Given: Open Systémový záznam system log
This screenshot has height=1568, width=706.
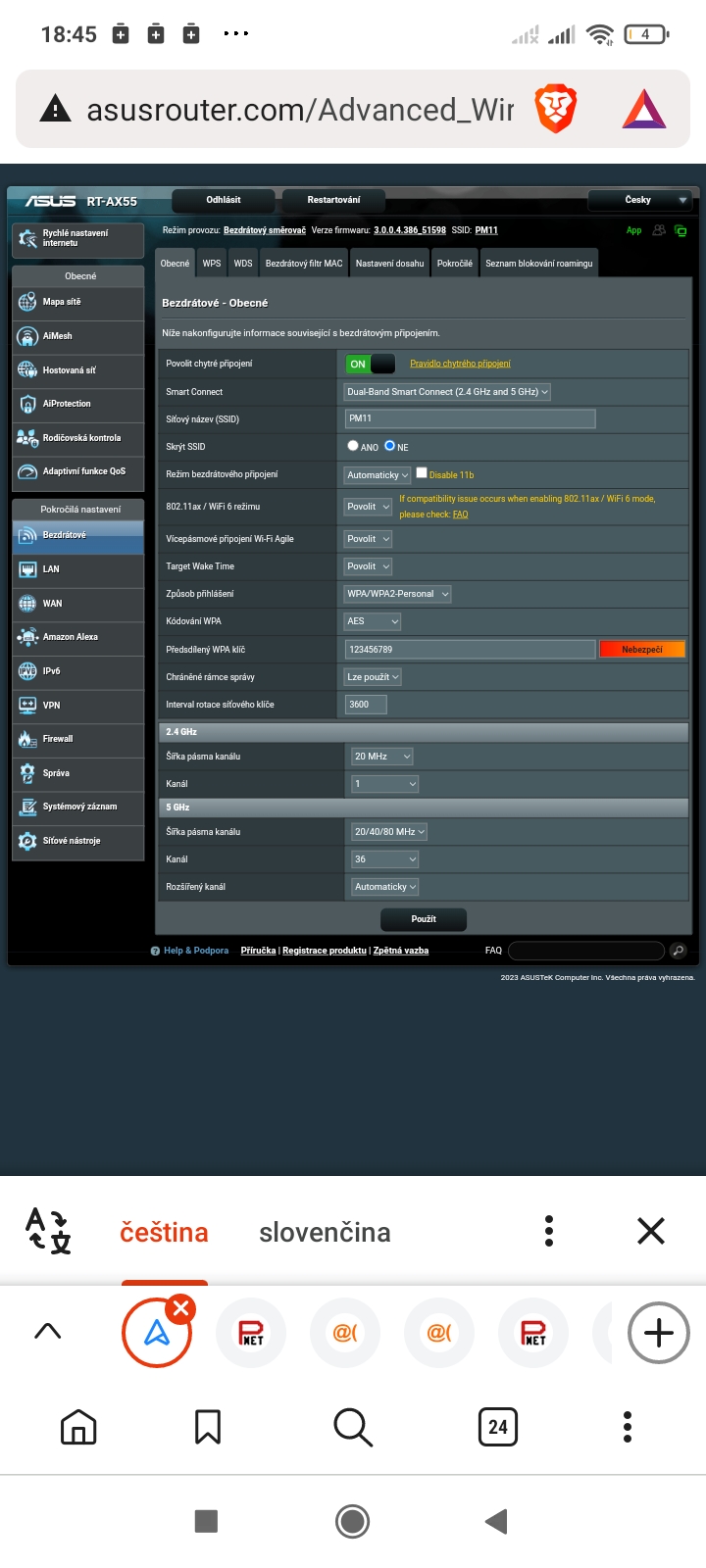Looking at the screenshot, I should click(x=78, y=807).
